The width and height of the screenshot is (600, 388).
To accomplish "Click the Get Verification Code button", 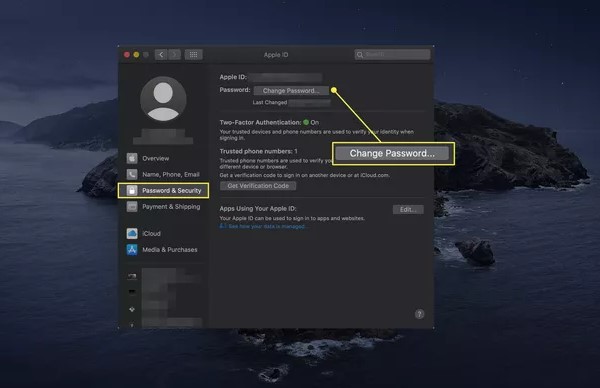I will [258, 186].
